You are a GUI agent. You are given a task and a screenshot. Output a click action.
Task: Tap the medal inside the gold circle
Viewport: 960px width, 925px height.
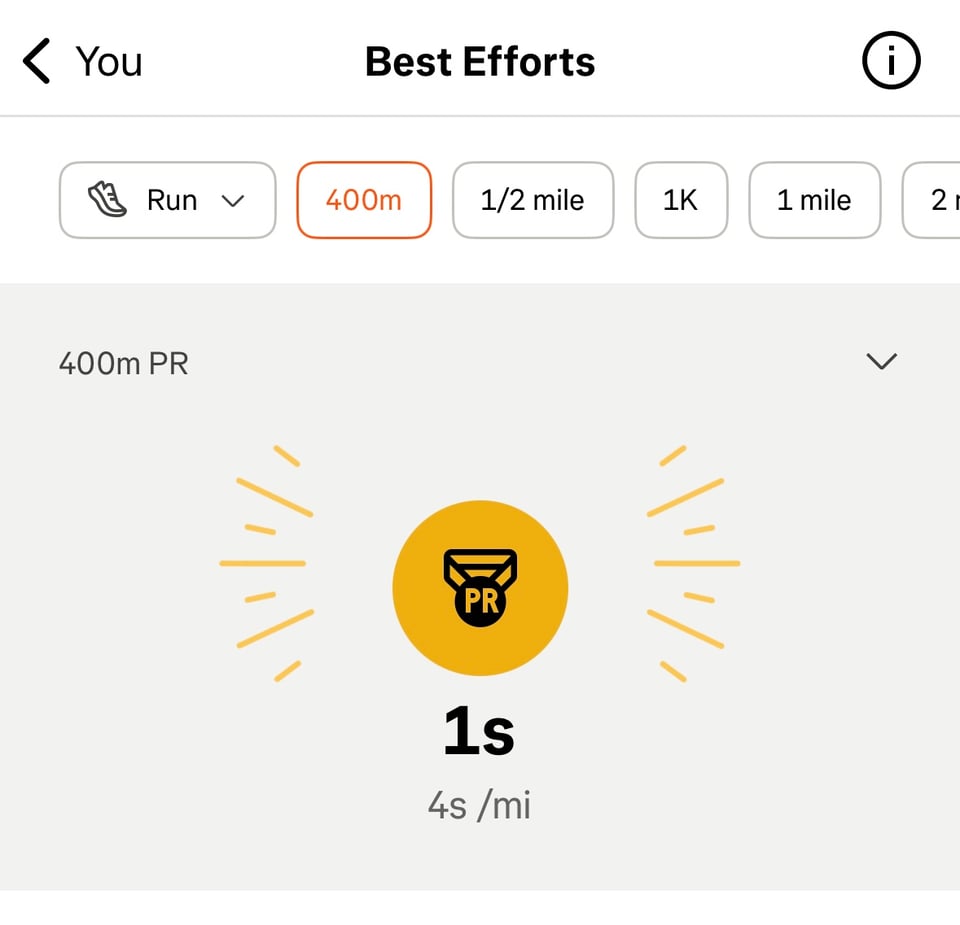coord(480,588)
